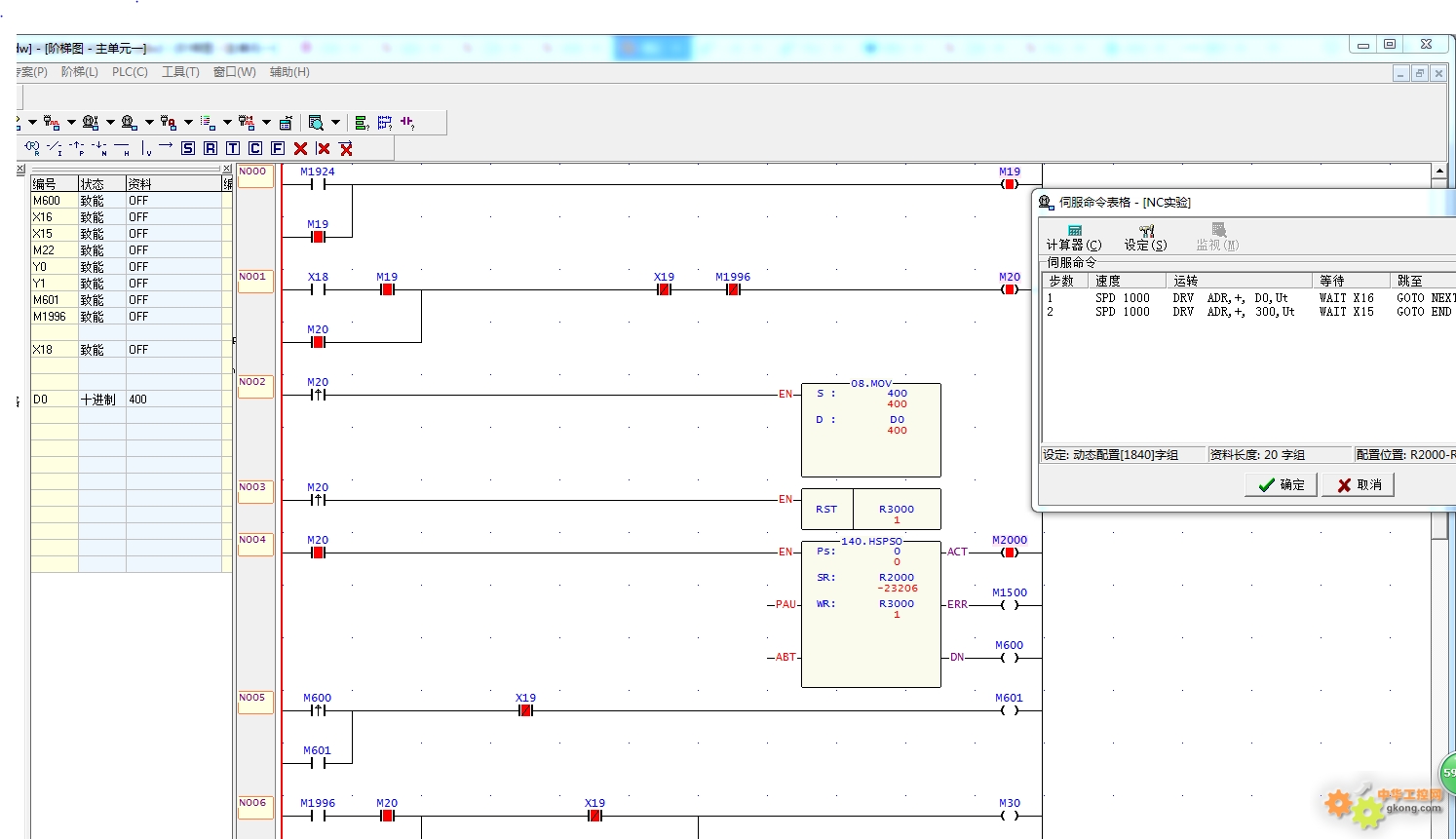Open the 阶梯(L) menu
Image resolution: width=1456 pixels, height=839 pixels.
(x=79, y=72)
